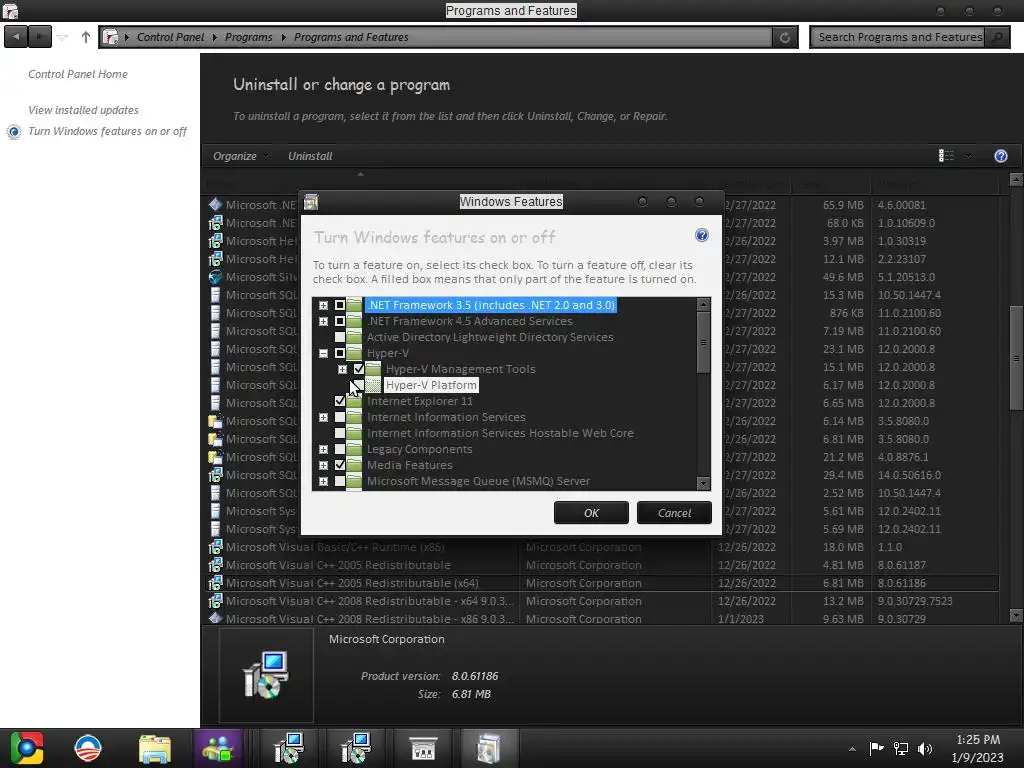The image size is (1024, 768).
Task: Show hidden tray icons arrow
Action: click(x=852, y=749)
